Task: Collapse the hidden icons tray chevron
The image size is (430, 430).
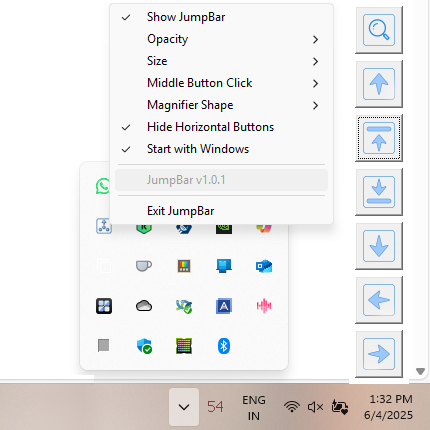Action: [x=184, y=407]
